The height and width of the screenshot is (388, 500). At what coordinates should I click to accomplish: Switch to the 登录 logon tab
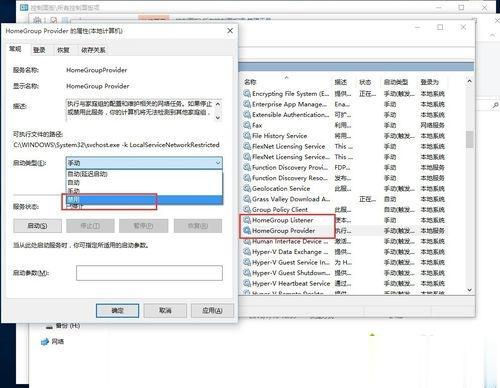coord(39,50)
